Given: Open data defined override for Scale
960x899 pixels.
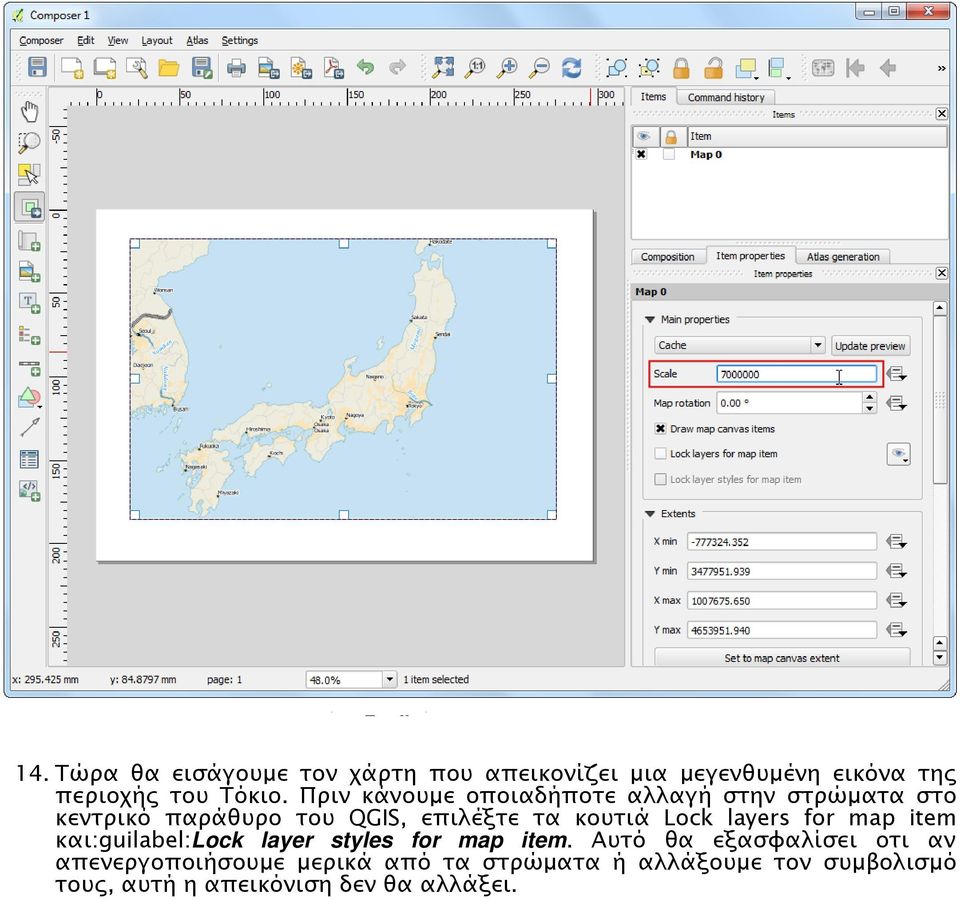Looking at the screenshot, I should (x=897, y=374).
